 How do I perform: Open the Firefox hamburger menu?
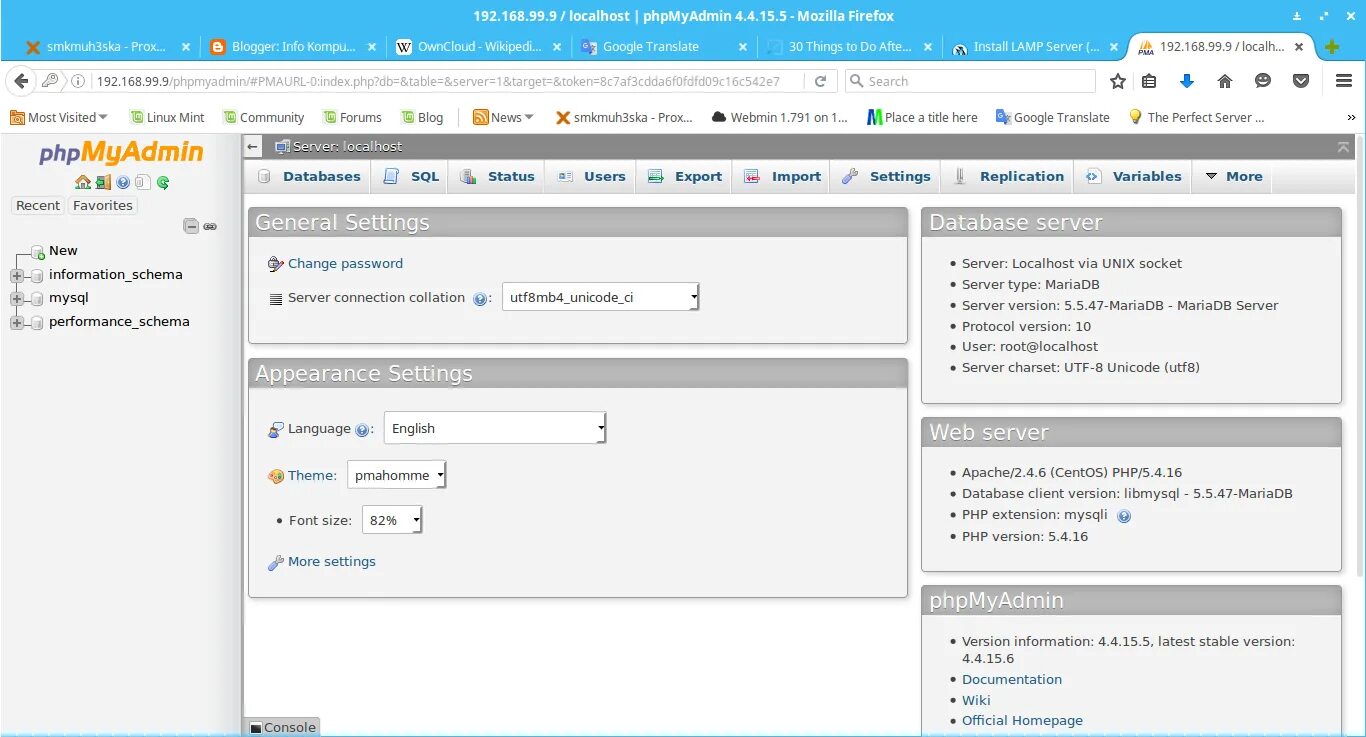[1344, 81]
